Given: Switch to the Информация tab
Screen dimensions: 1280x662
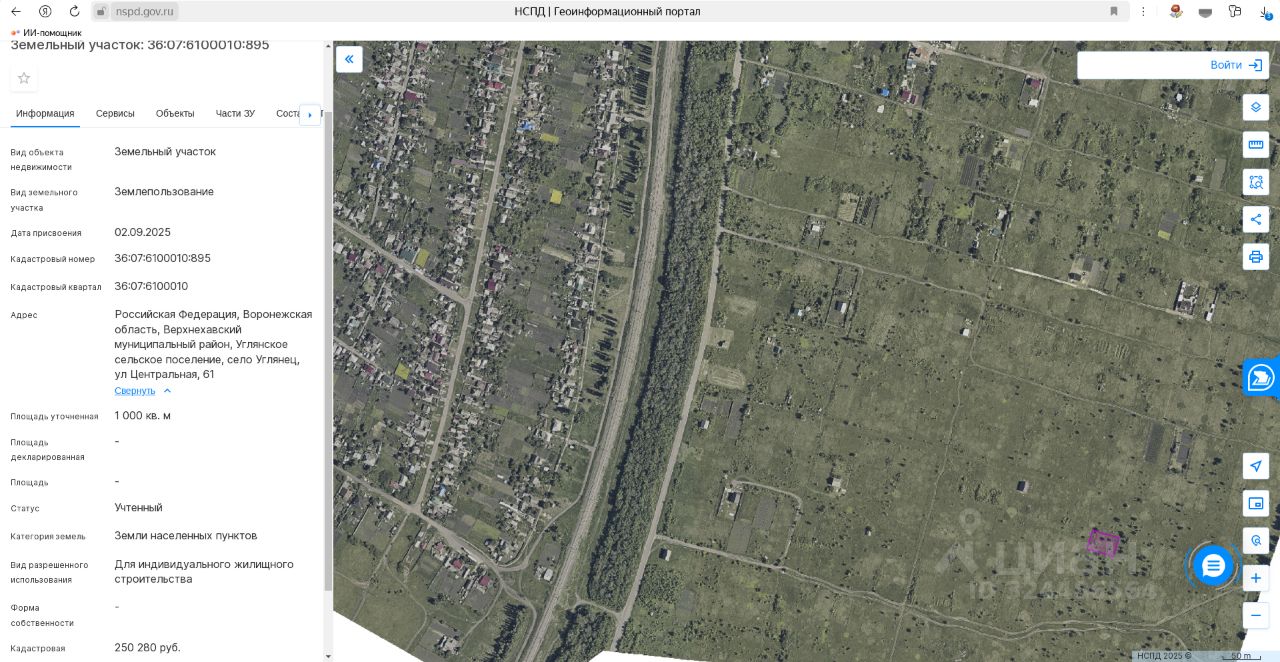Looking at the screenshot, I should point(45,113).
